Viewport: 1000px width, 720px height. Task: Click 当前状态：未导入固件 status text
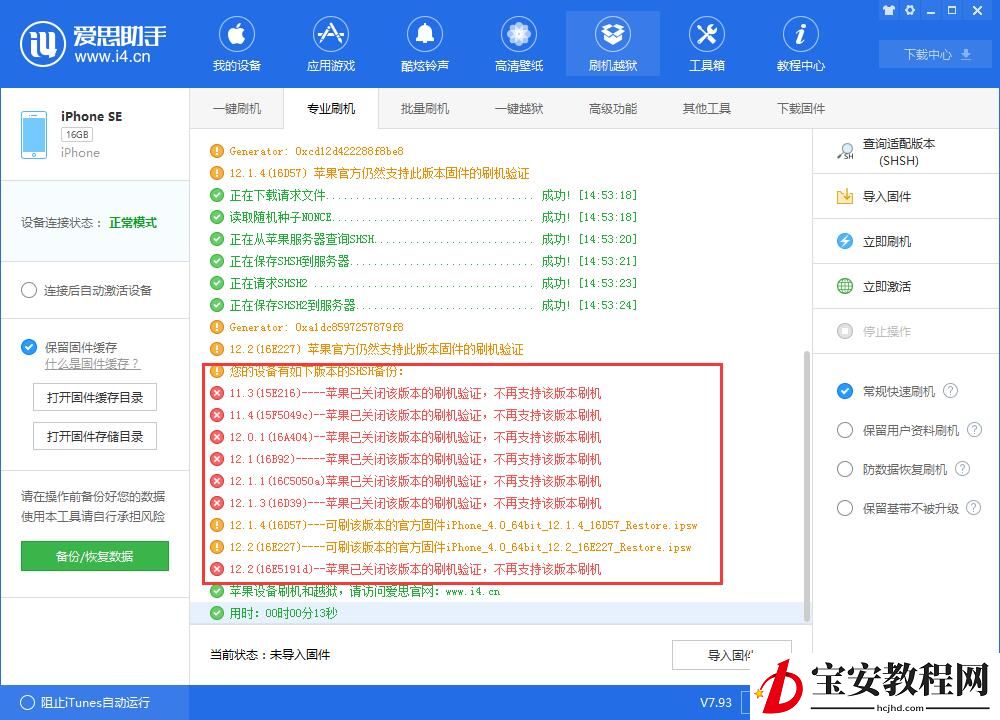tap(270, 655)
